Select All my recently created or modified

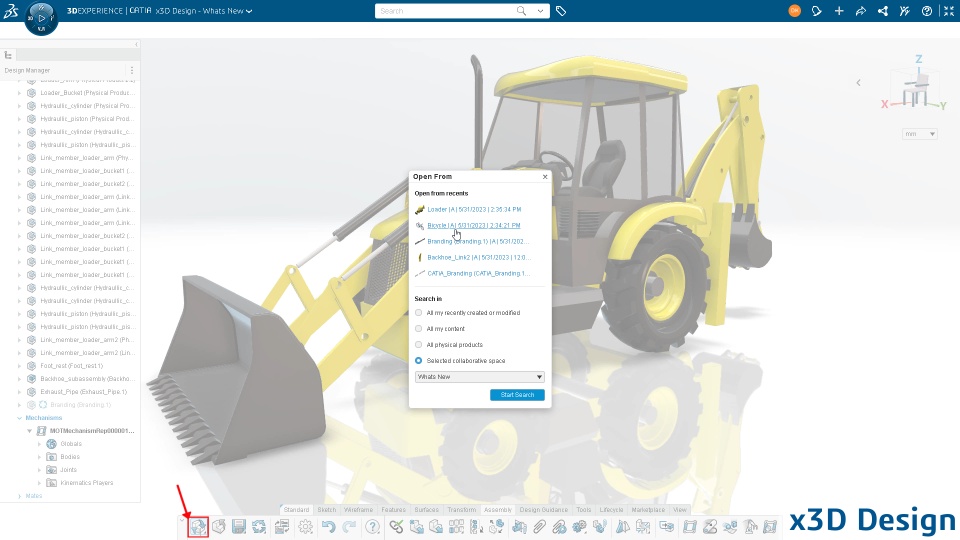[x=419, y=313]
